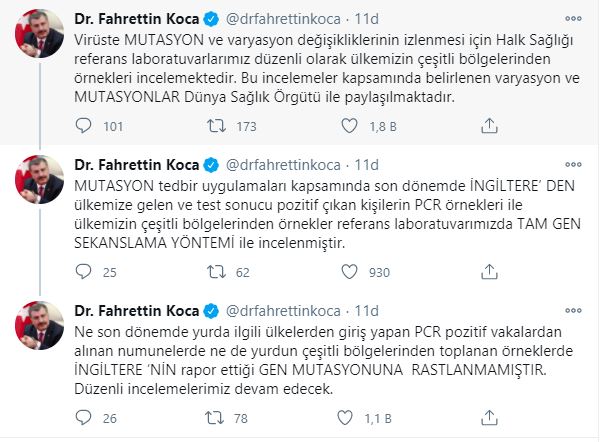611x442 pixels.
Task: Click the profile avatar of the third tweet
Action: 39,325
